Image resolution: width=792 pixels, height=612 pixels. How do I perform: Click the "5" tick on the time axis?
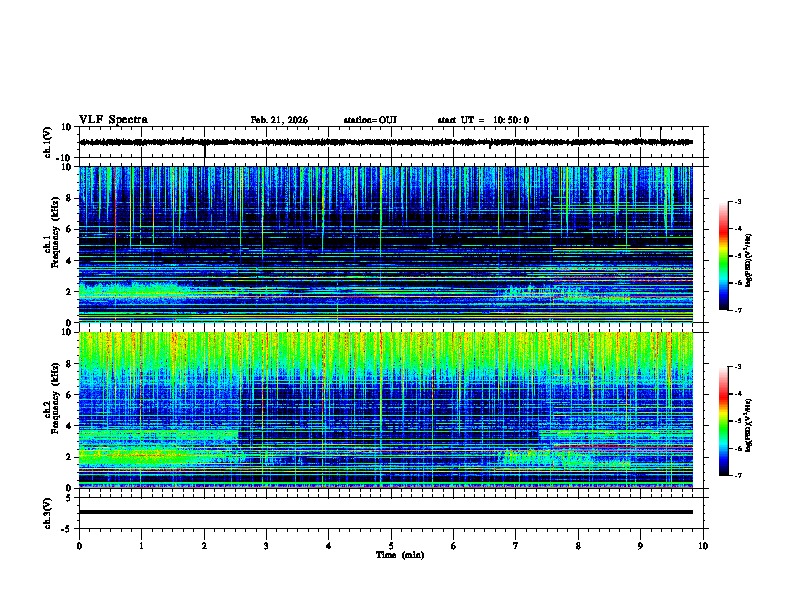coord(391,546)
